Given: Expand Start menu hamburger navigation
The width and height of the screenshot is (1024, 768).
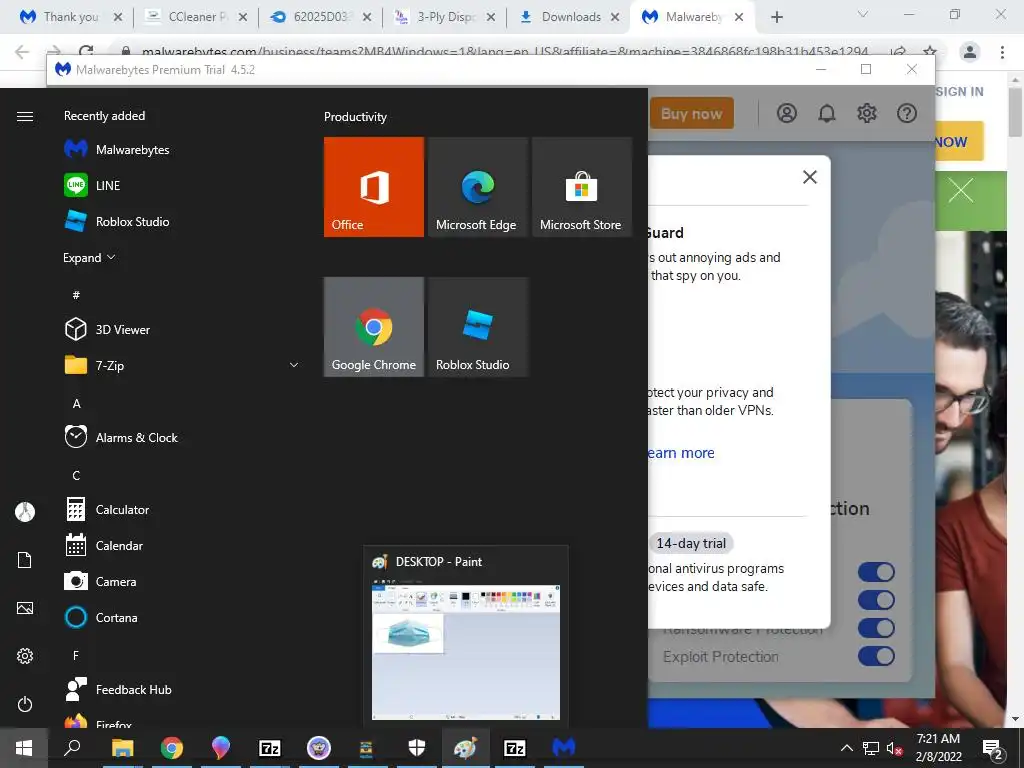Looking at the screenshot, I should pyautogui.click(x=25, y=116).
